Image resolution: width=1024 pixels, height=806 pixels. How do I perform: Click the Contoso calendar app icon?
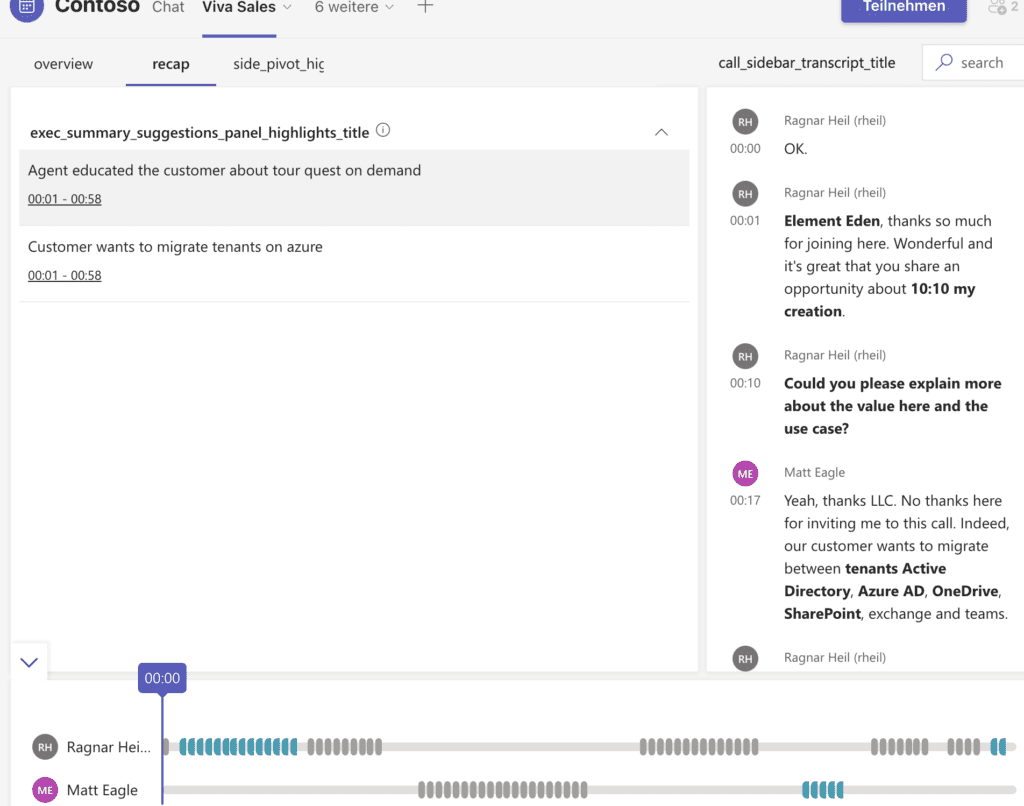tap(27, 7)
